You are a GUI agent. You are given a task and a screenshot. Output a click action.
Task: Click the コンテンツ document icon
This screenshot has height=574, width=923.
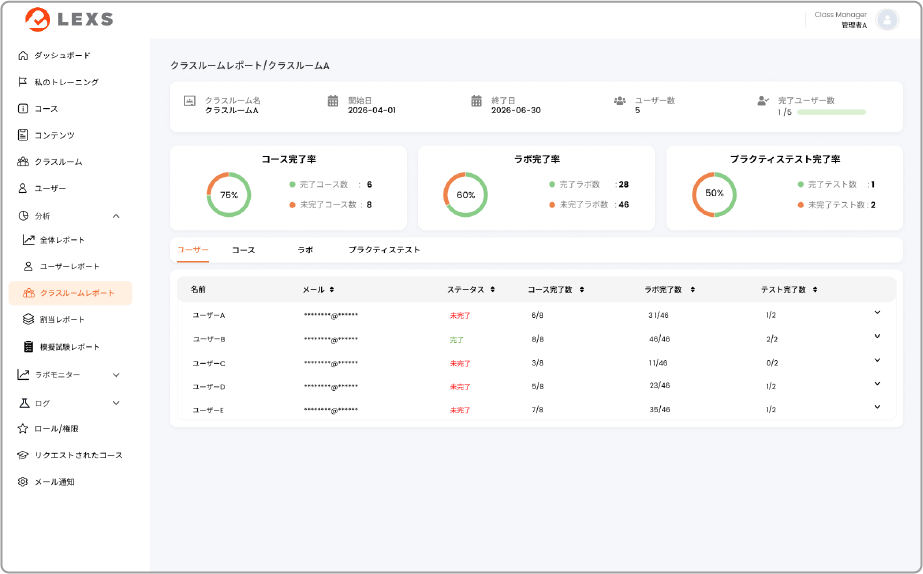pos(23,135)
